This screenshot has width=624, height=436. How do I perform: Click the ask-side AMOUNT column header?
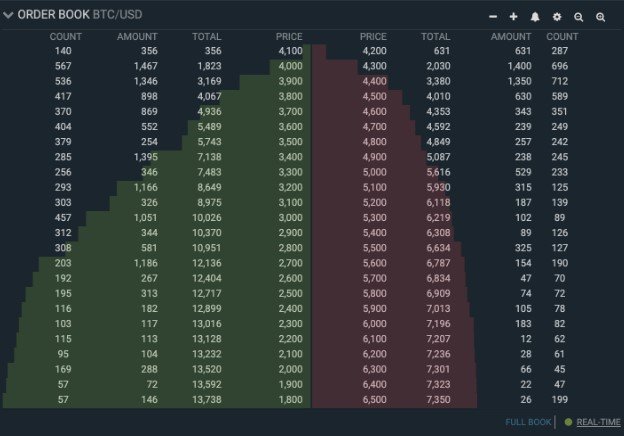click(x=511, y=37)
